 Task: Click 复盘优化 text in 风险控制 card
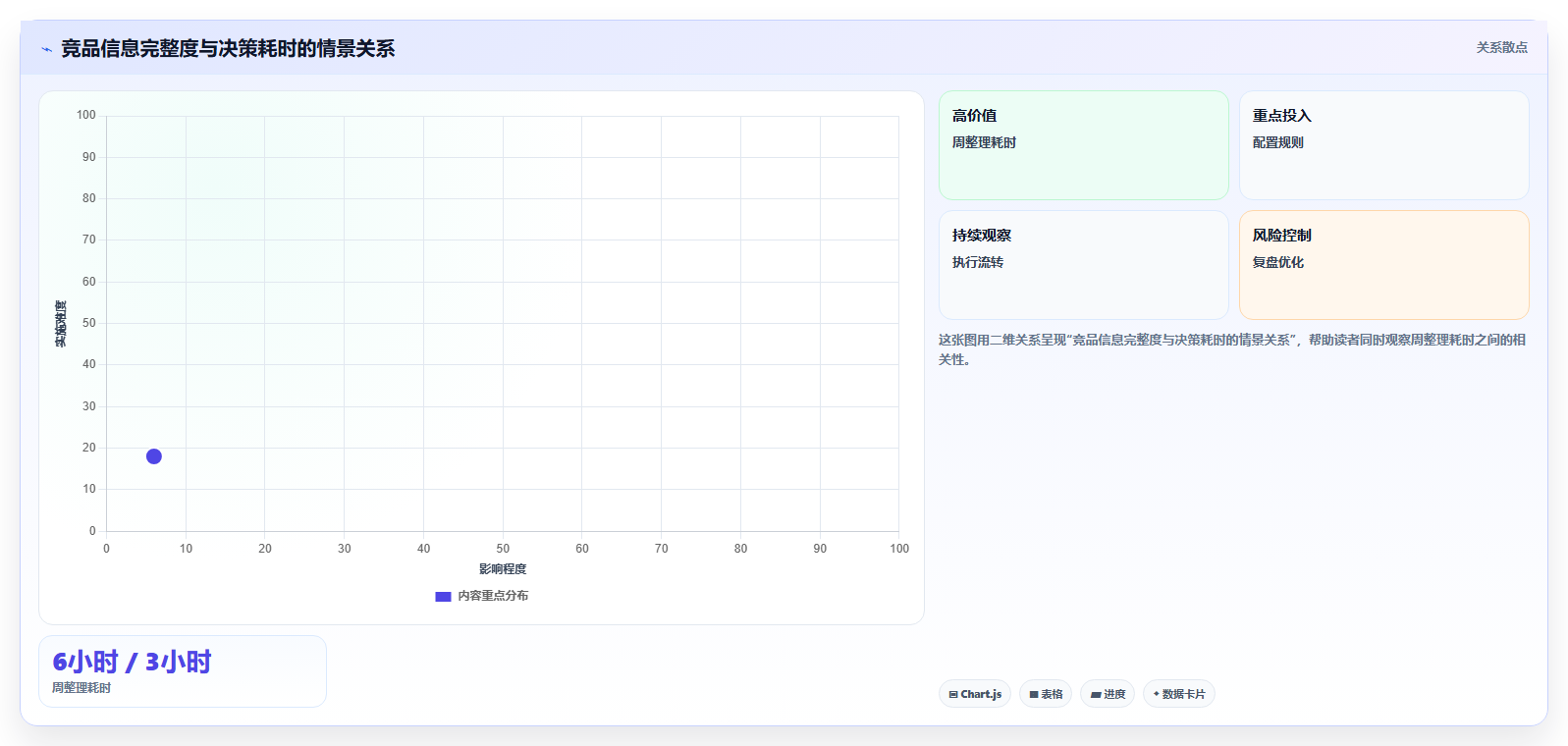point(1278,262)
